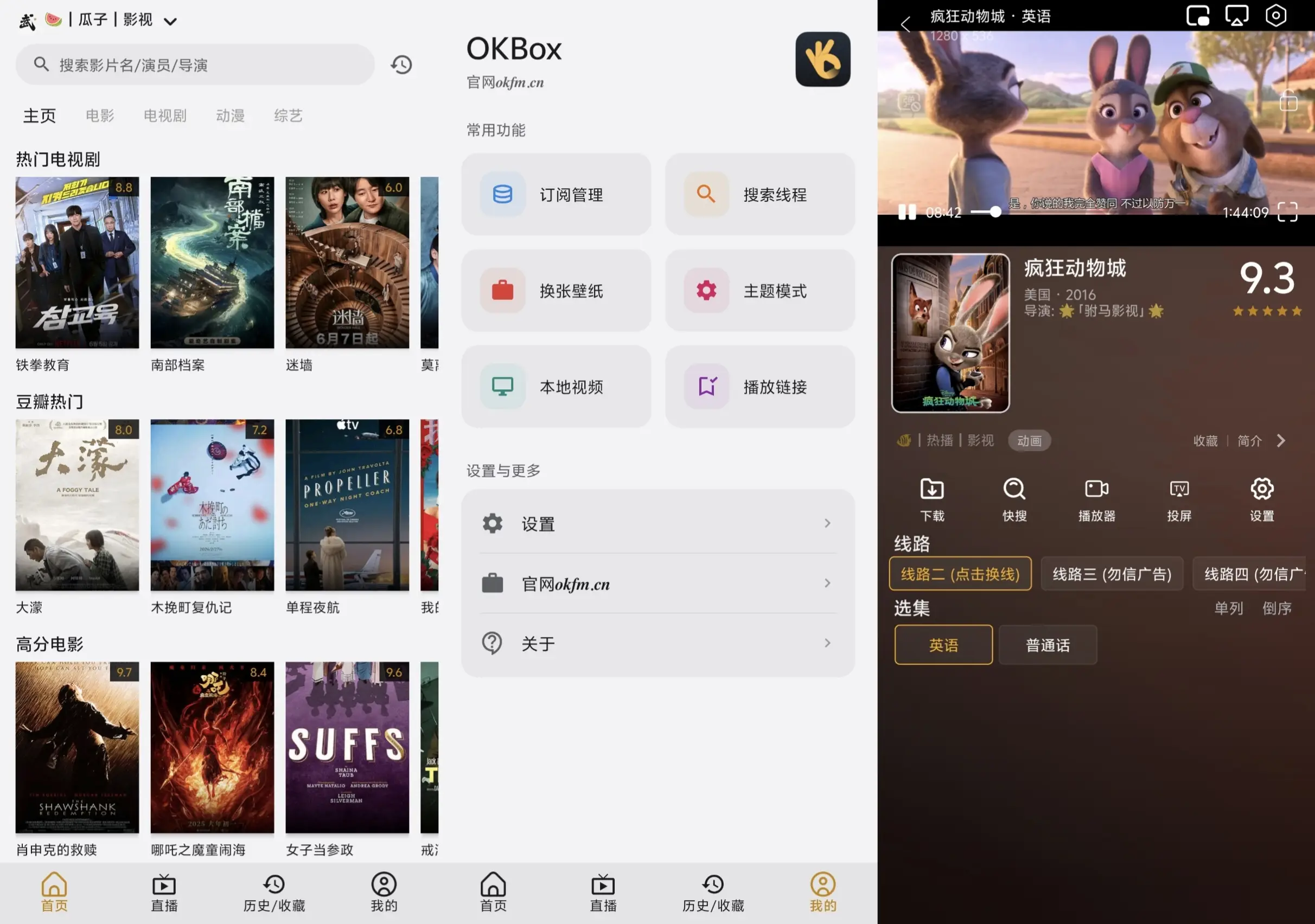Open 订阅管理 subscription management
The height and width of the screenshot is (924, 1315).
556,194
